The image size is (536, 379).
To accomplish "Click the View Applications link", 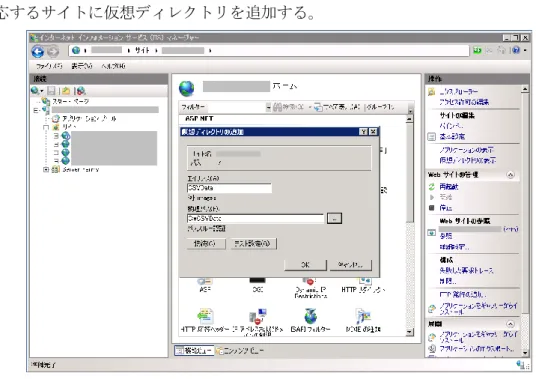I will click(x=467, y=150).
